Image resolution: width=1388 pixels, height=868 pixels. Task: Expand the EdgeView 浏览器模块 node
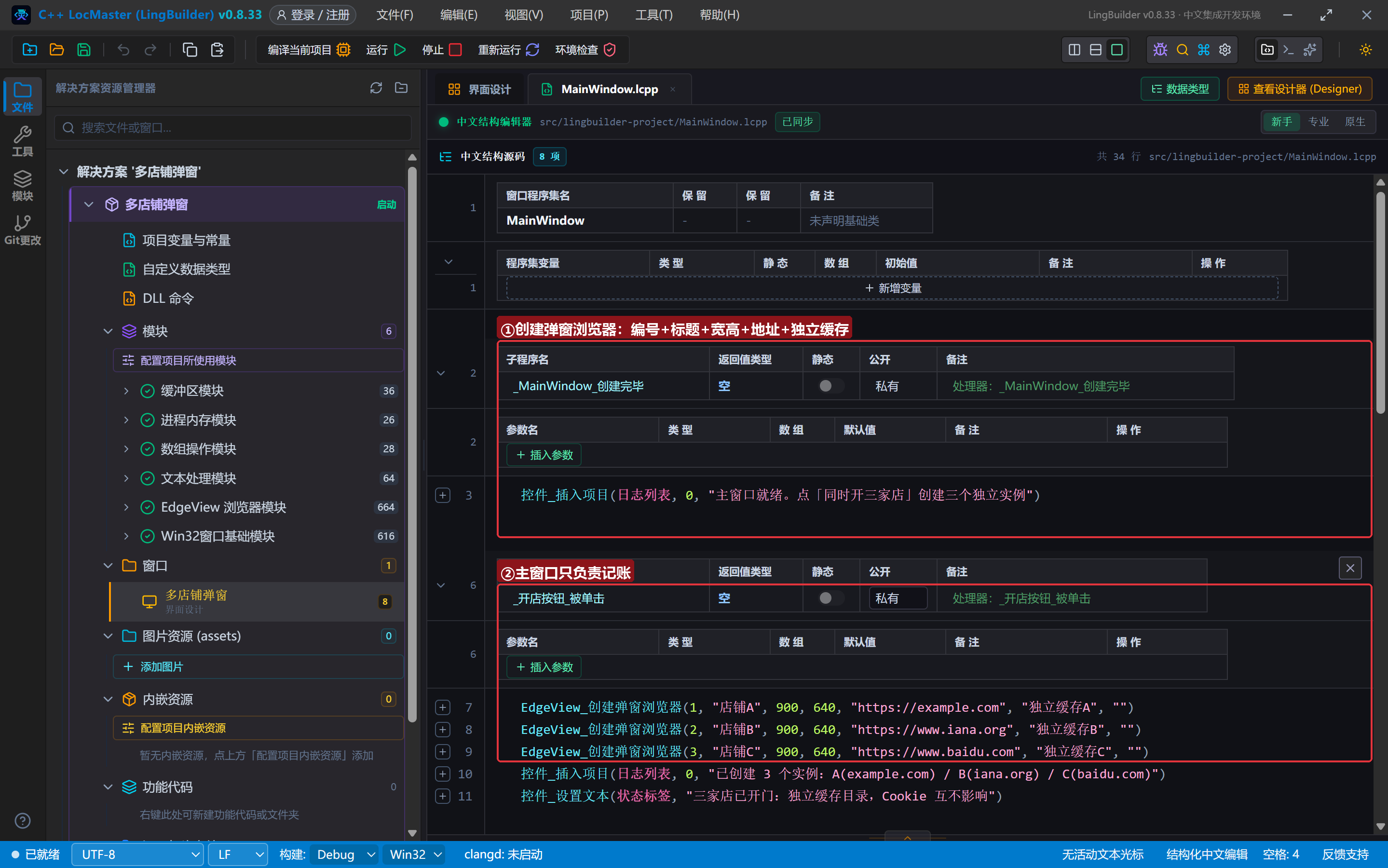[x=126, y=507]
